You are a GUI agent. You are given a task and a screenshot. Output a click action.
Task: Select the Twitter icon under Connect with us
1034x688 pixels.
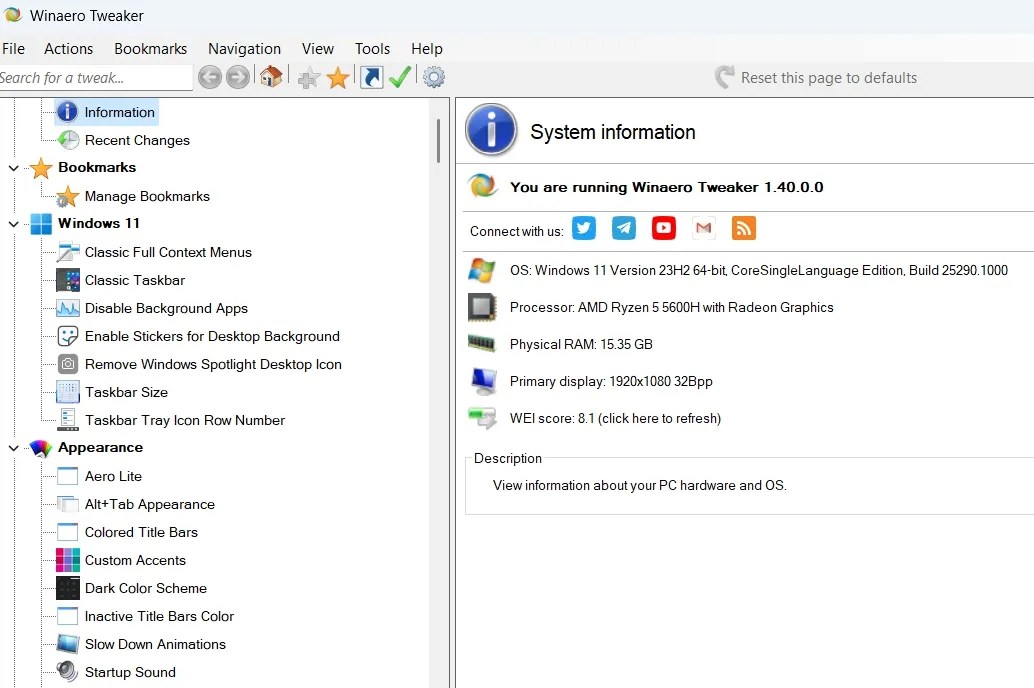coord(583,228)
